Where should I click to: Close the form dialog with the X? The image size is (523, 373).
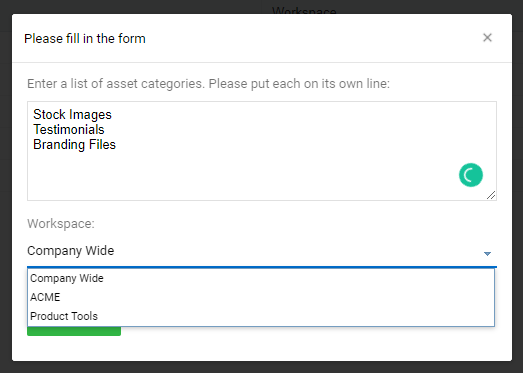[487, 38]
